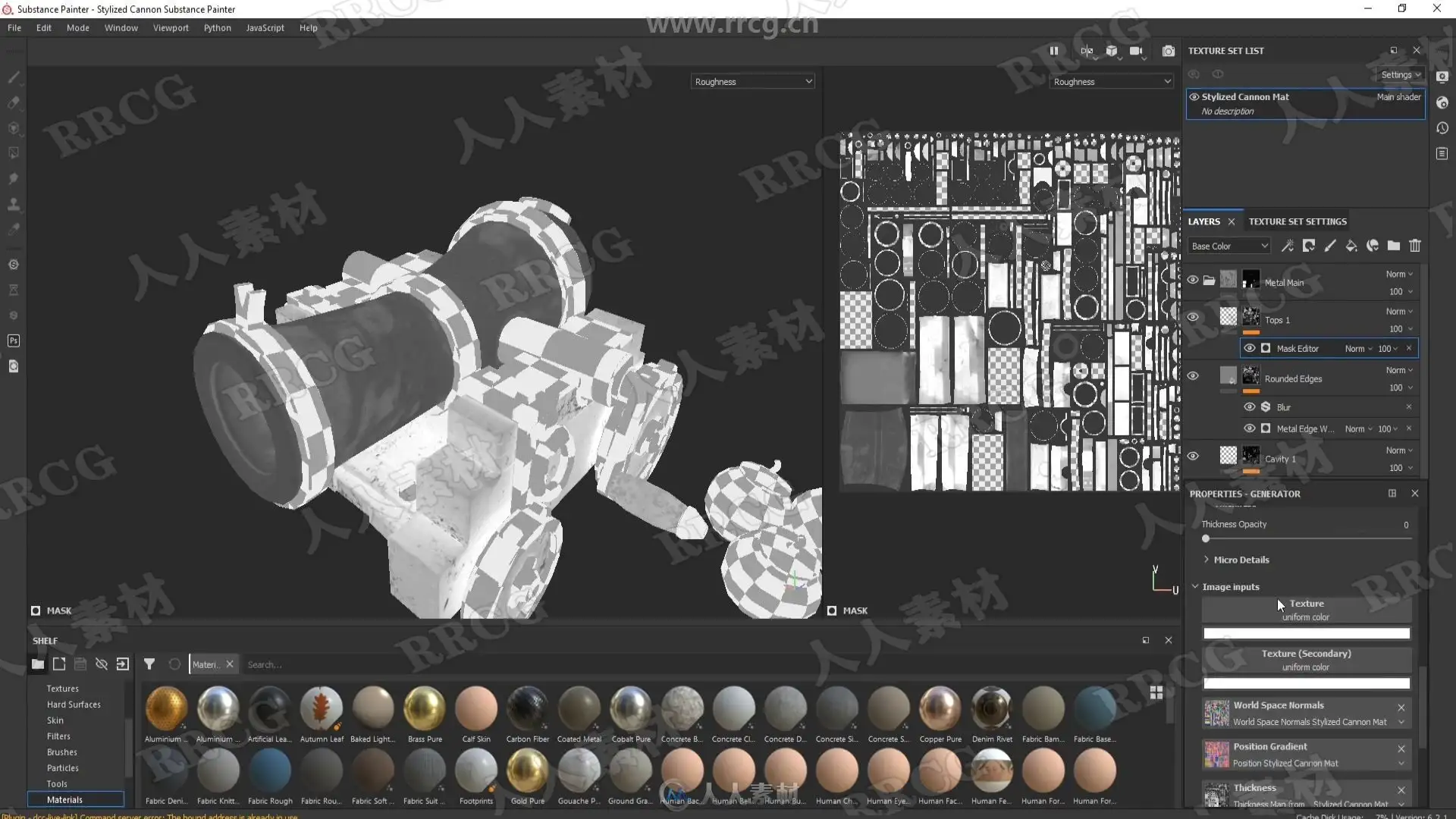
Task: Click the Texture uniform color button
Action: coord(1306,610)
